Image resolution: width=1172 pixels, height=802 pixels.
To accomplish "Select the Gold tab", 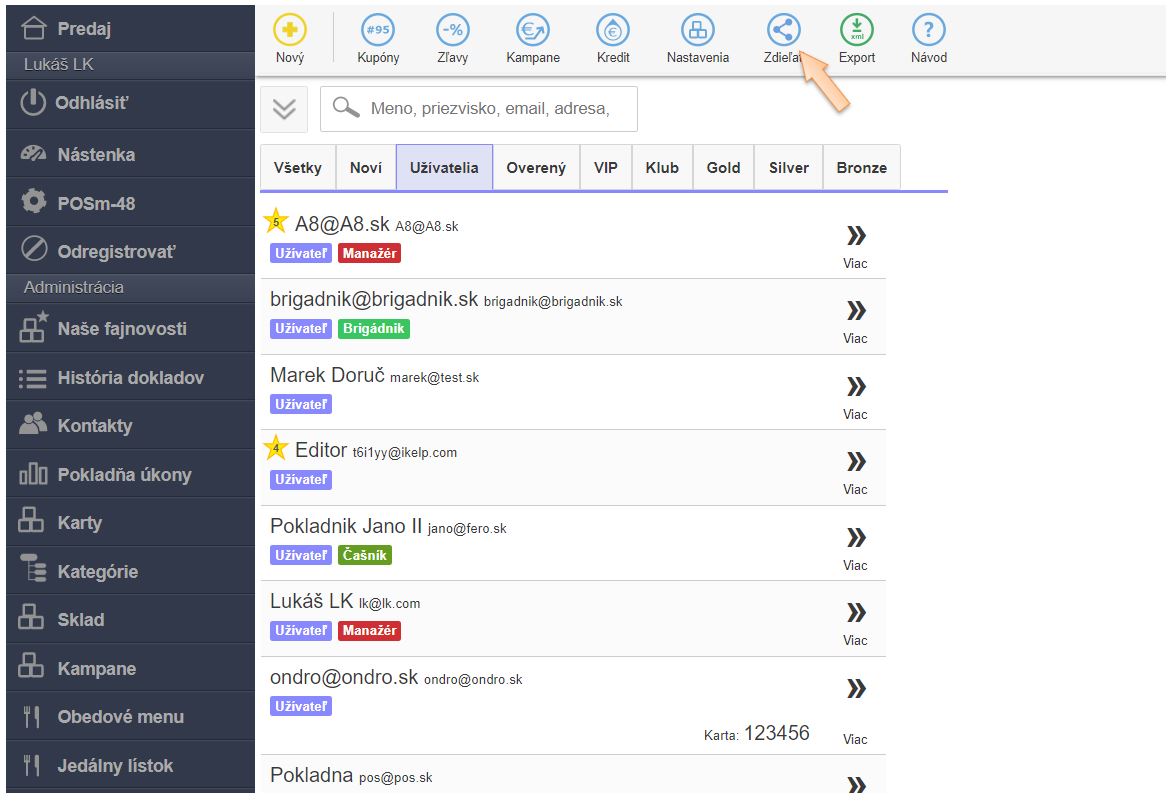I will click(x=723, y=168).
